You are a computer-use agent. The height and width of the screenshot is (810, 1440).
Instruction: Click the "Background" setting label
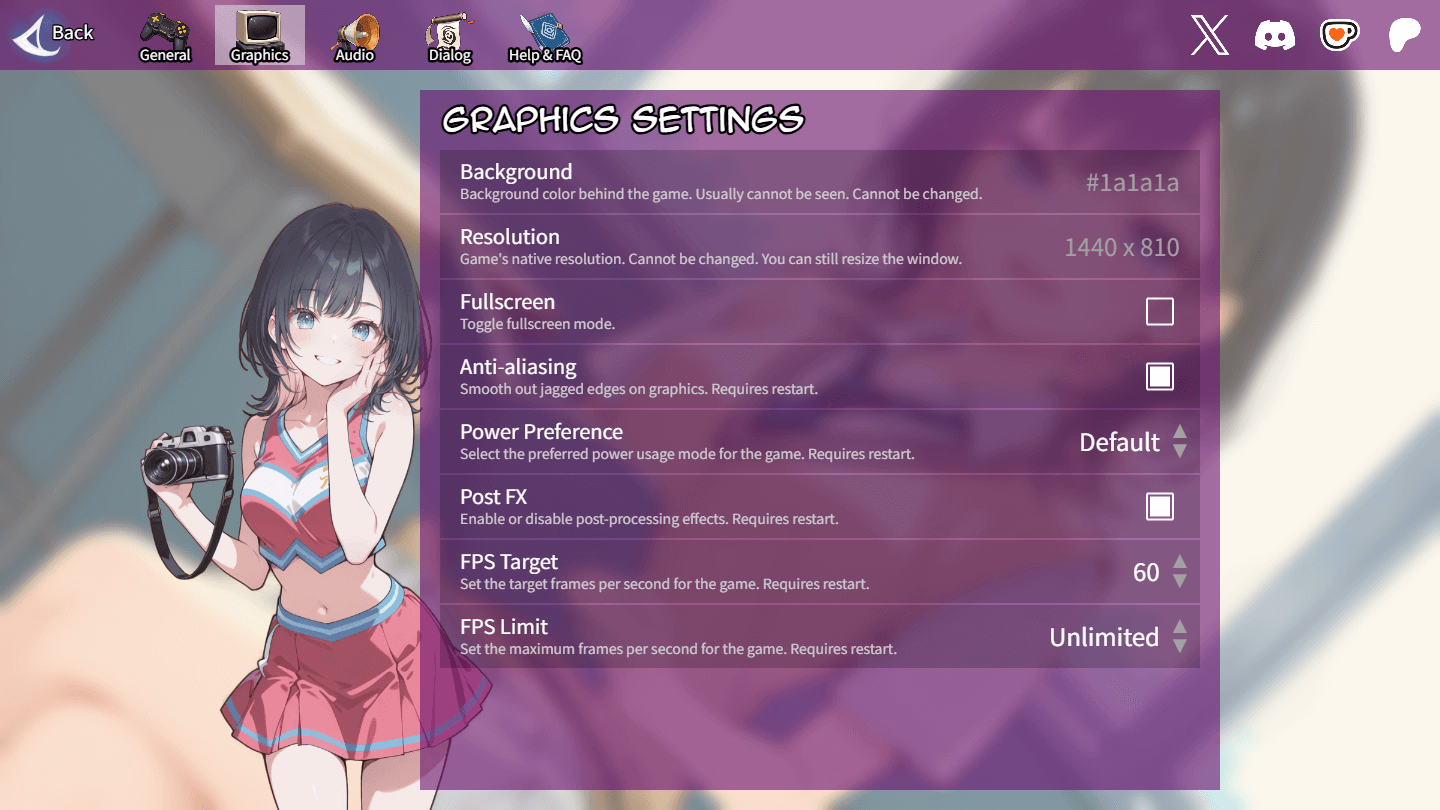[x=516, y=172]
